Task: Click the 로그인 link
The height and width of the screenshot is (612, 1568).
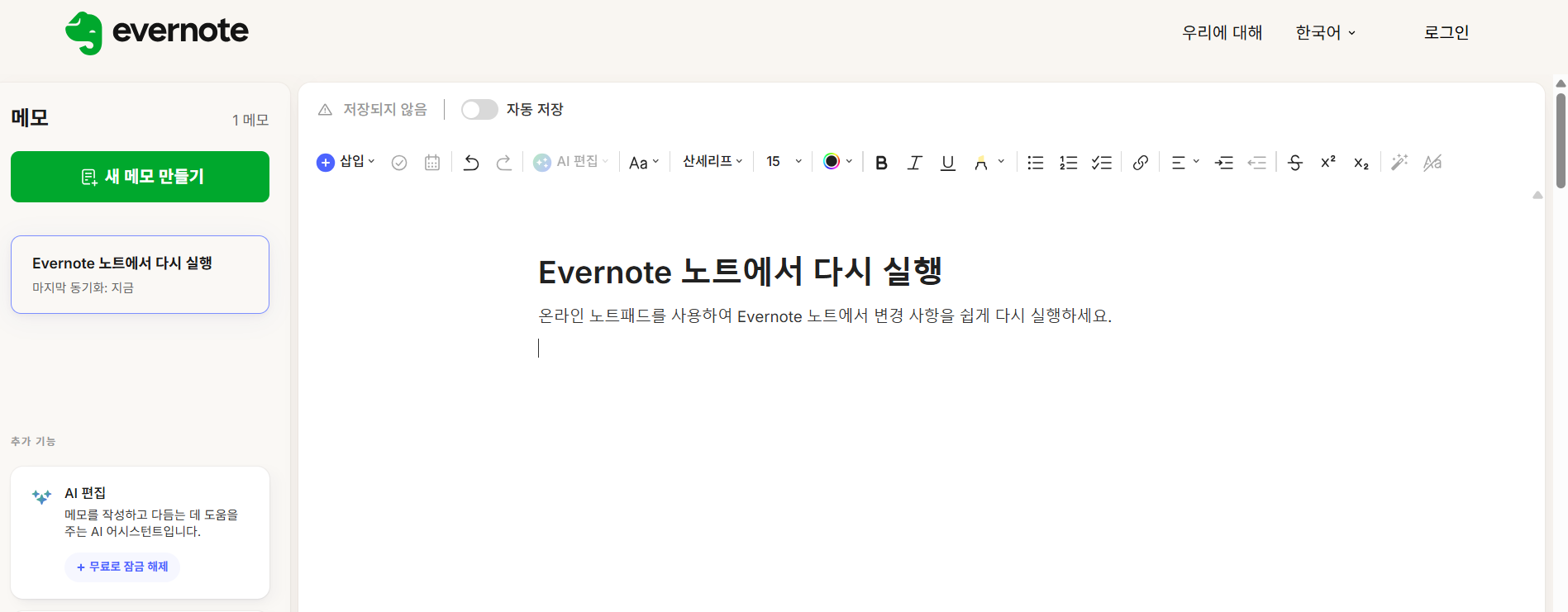Action: (x=1446, y=33)
